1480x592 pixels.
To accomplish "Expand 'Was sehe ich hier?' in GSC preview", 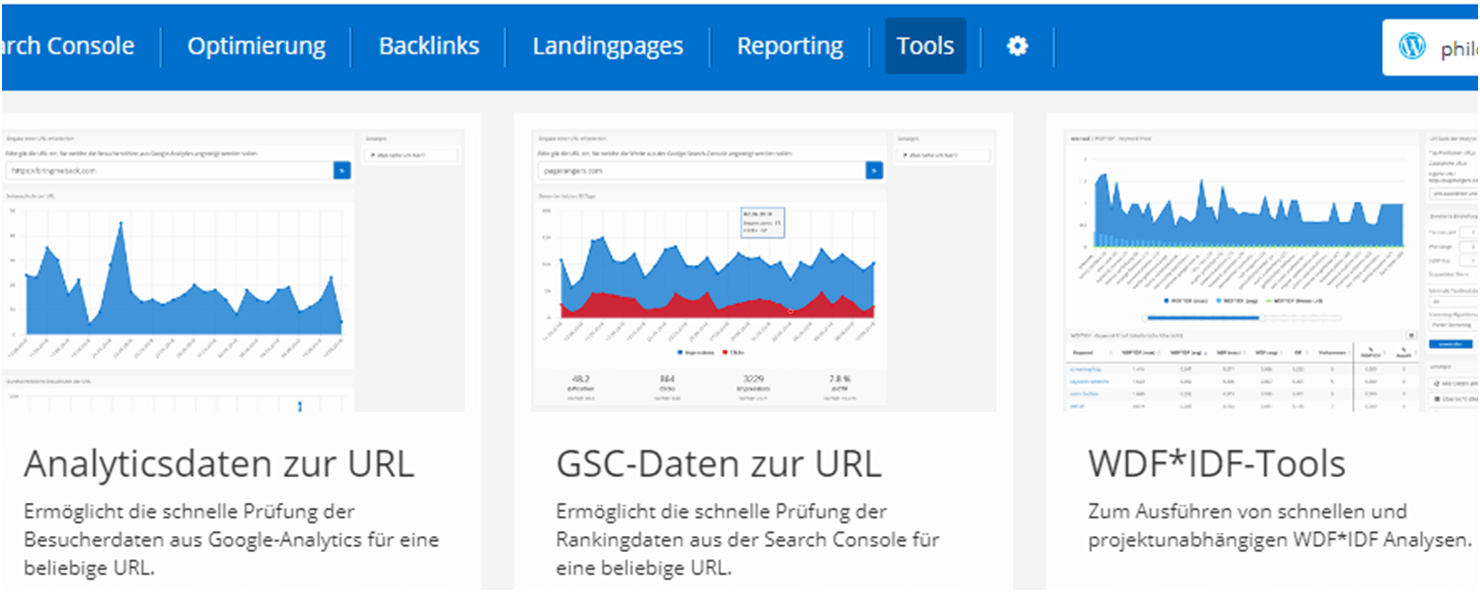I will 942,156.
